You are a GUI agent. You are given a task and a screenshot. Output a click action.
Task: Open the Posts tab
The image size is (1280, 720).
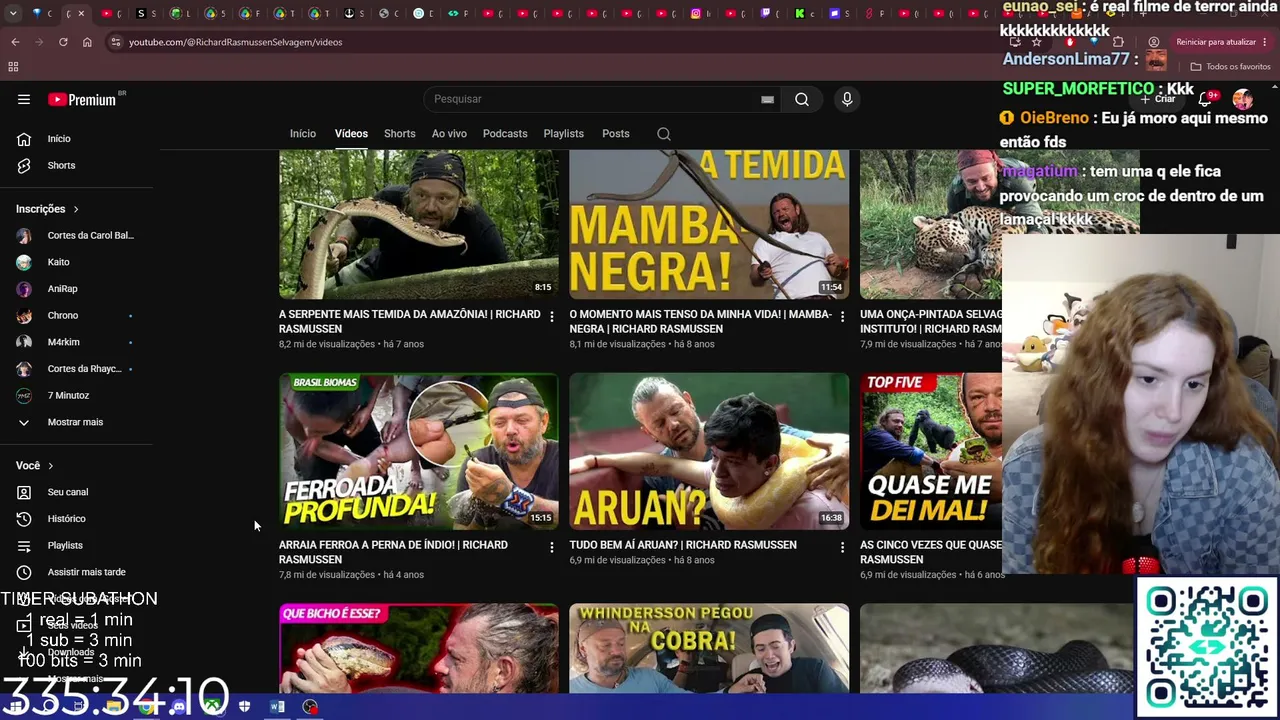[x=616, y=134]
